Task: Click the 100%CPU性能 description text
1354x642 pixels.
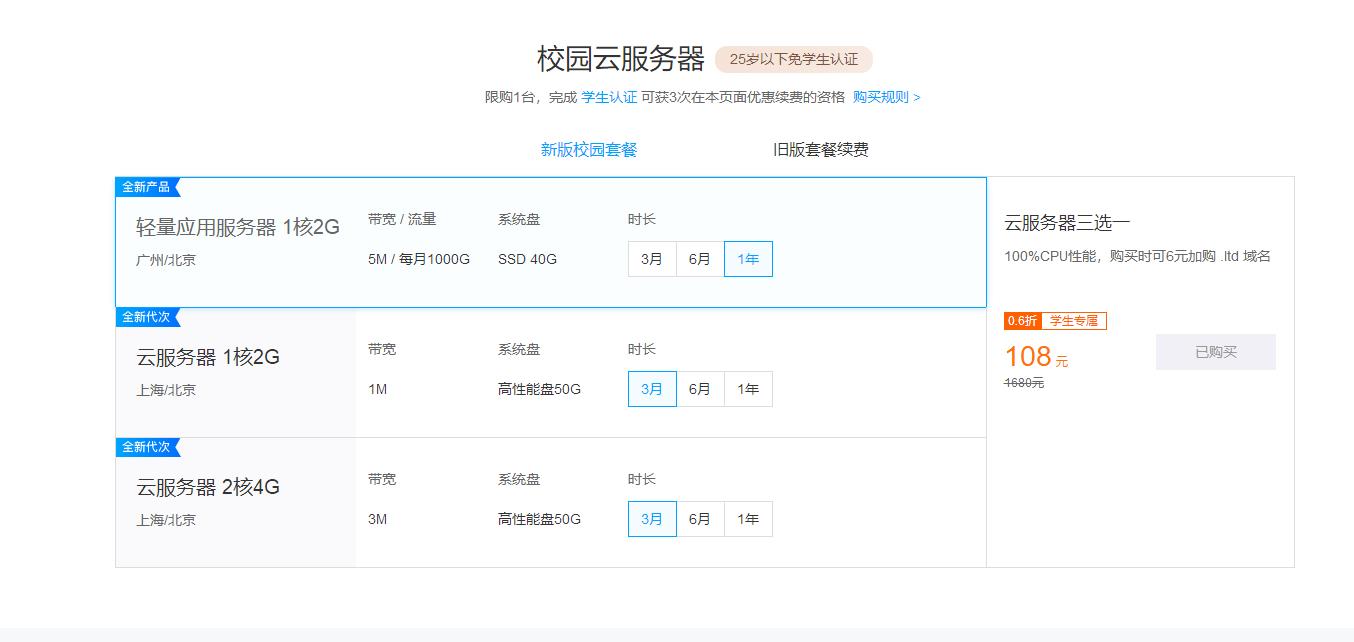Action: tap(1137, 256)
